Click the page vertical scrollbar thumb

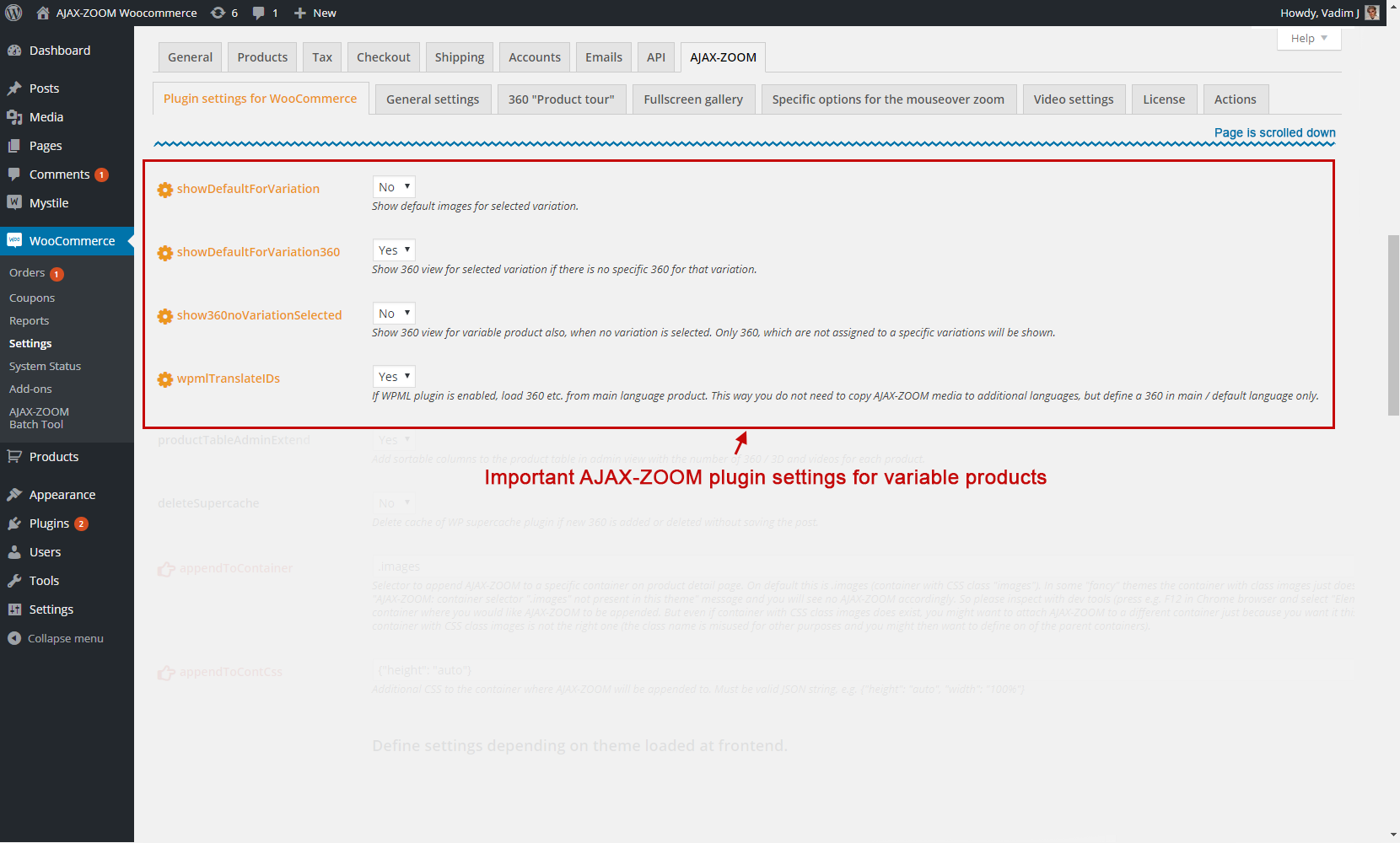pyautogui.click(x=1393, y=325)
